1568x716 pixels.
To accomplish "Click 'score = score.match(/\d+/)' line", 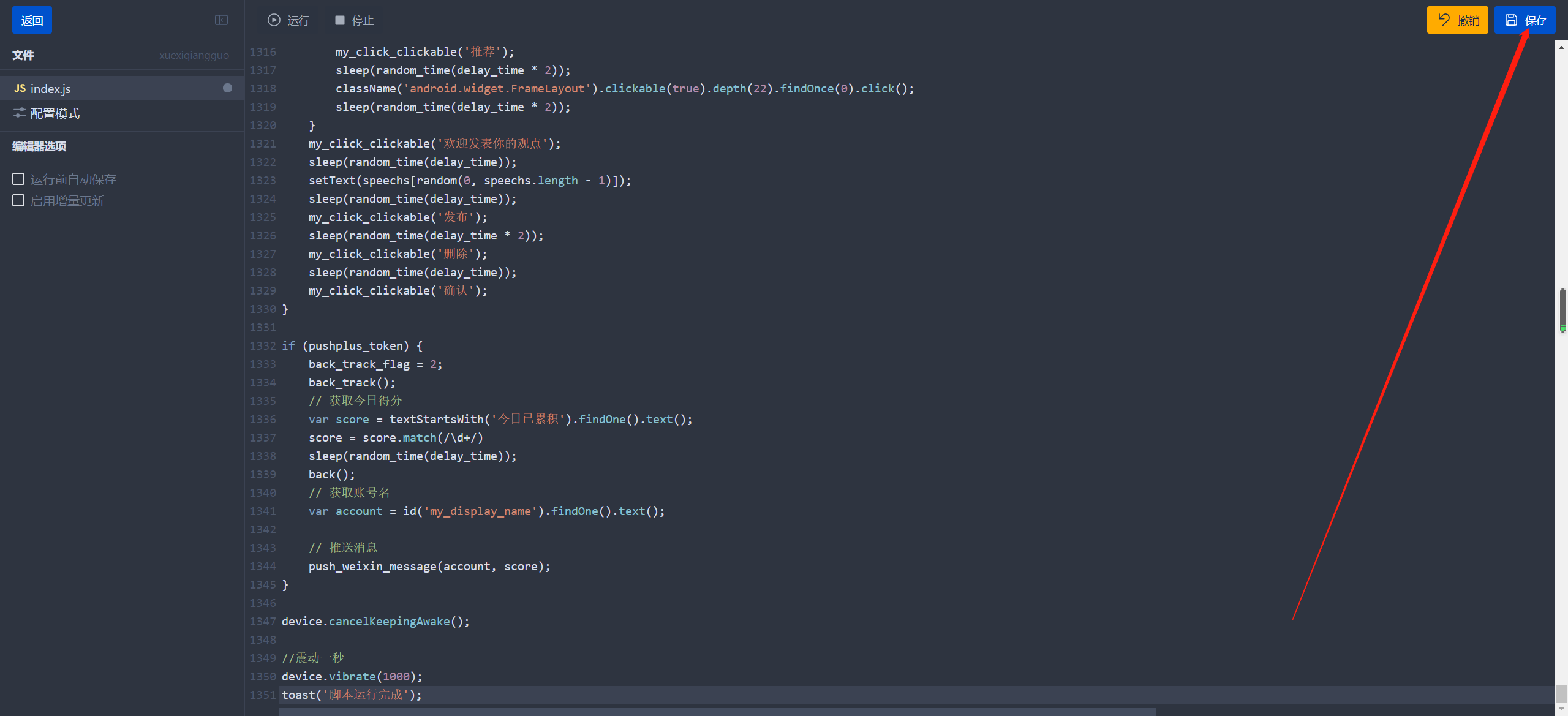I will click(x=396, y=437).
